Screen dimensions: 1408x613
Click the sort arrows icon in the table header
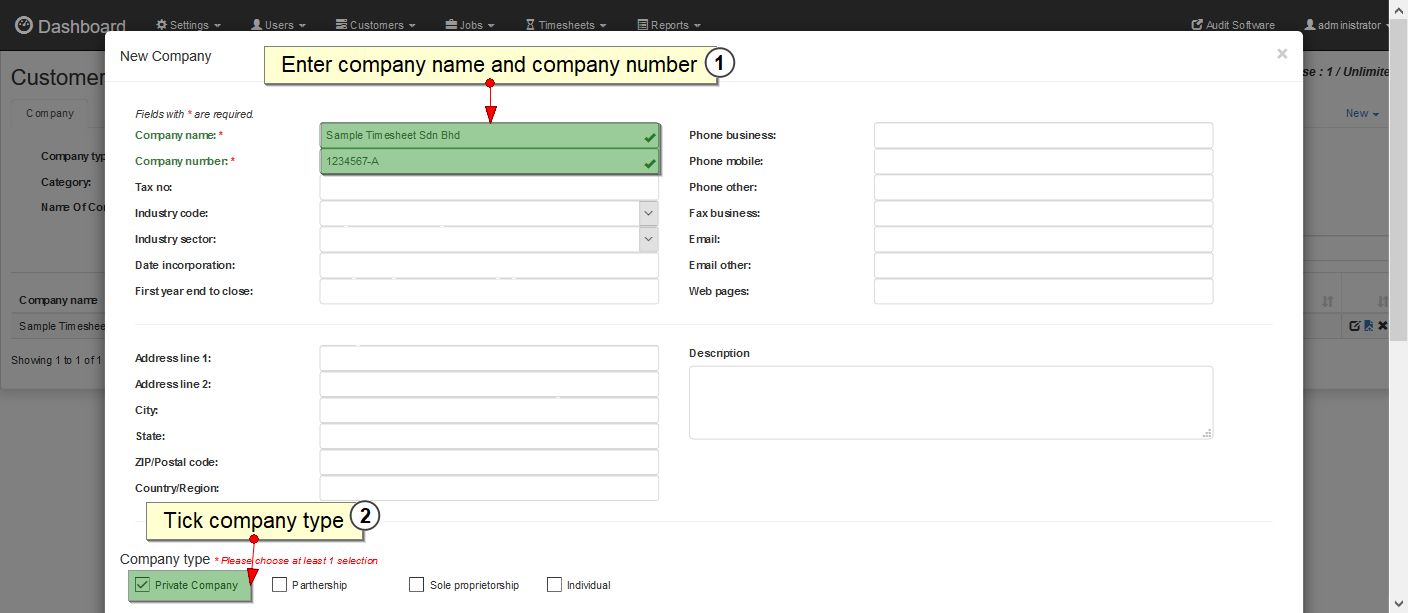point(1328,301)
